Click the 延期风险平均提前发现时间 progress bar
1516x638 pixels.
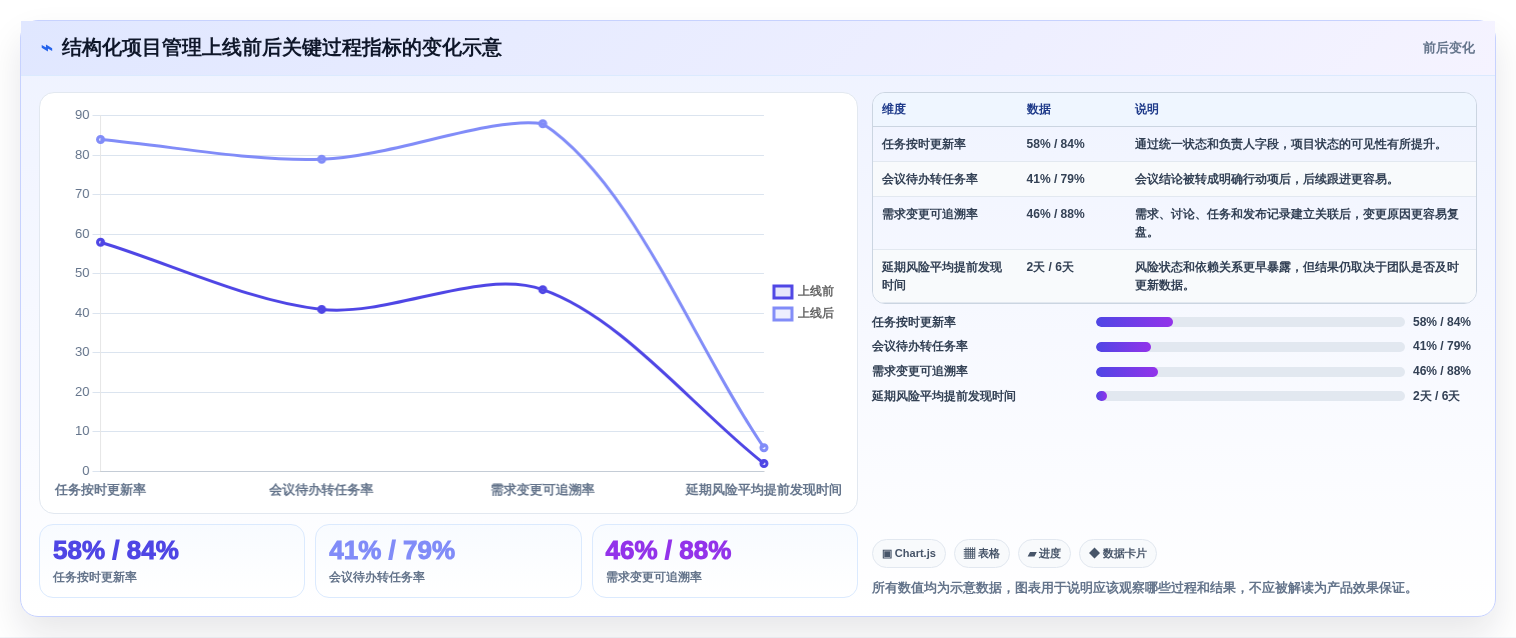tap(1250, 396)
